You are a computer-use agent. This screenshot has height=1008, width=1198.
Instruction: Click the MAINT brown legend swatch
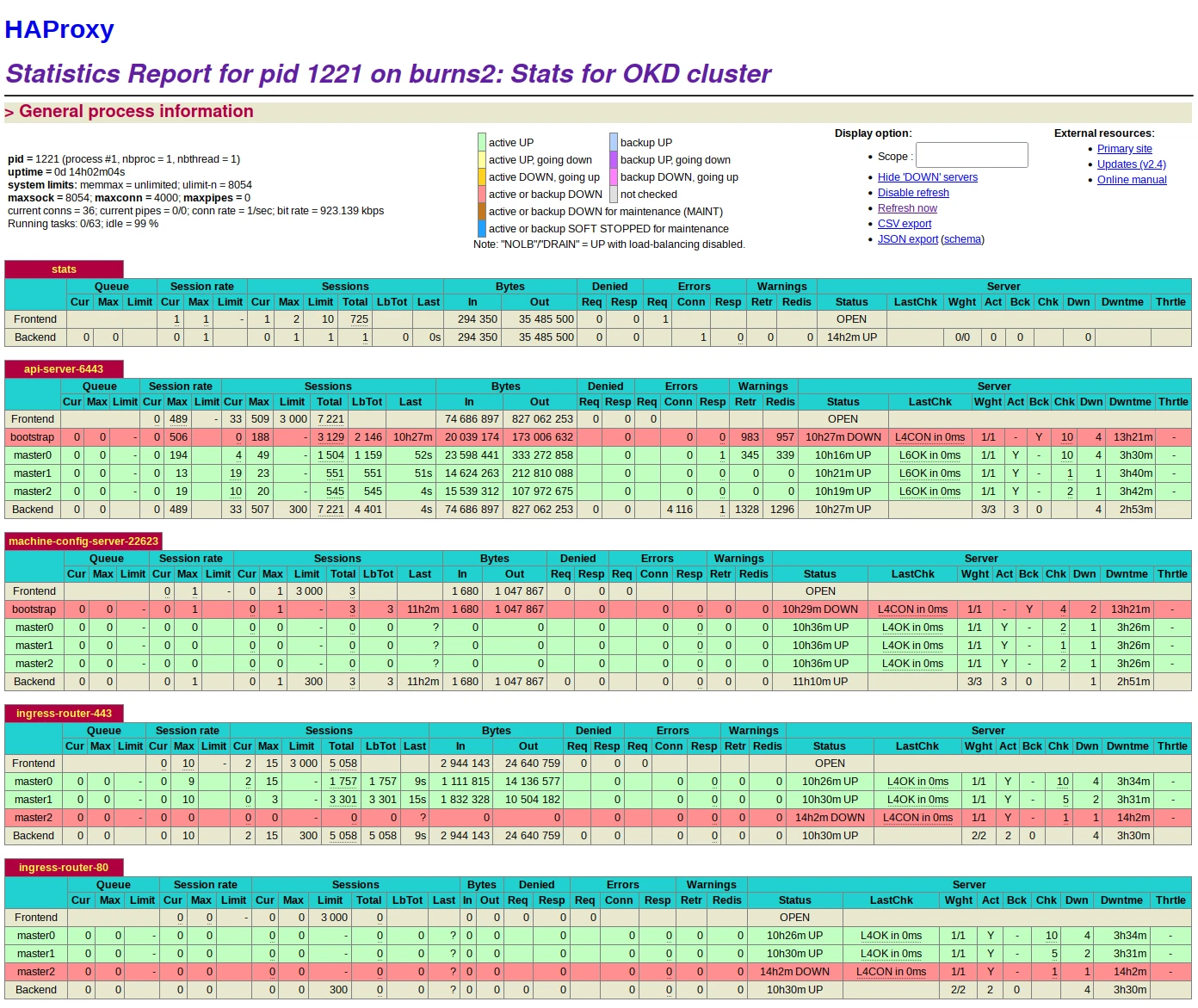click(482, 211)
